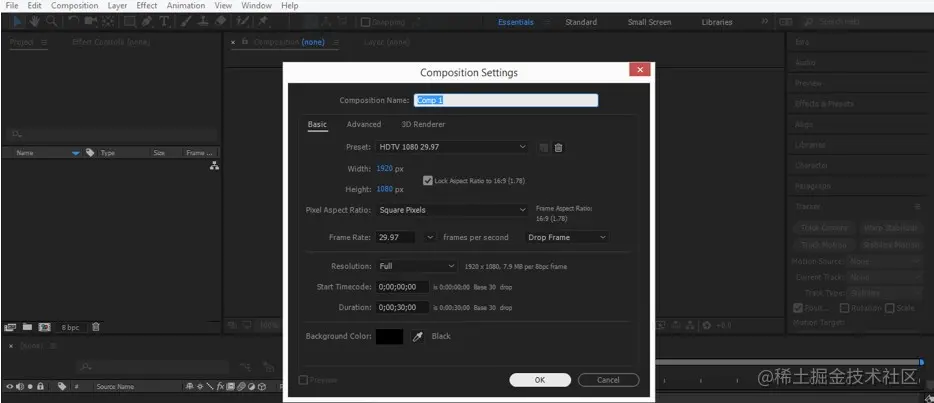Click the 3D layer cube column icon
This screenshot has height=403, width=934.
[x=261, y=386]
